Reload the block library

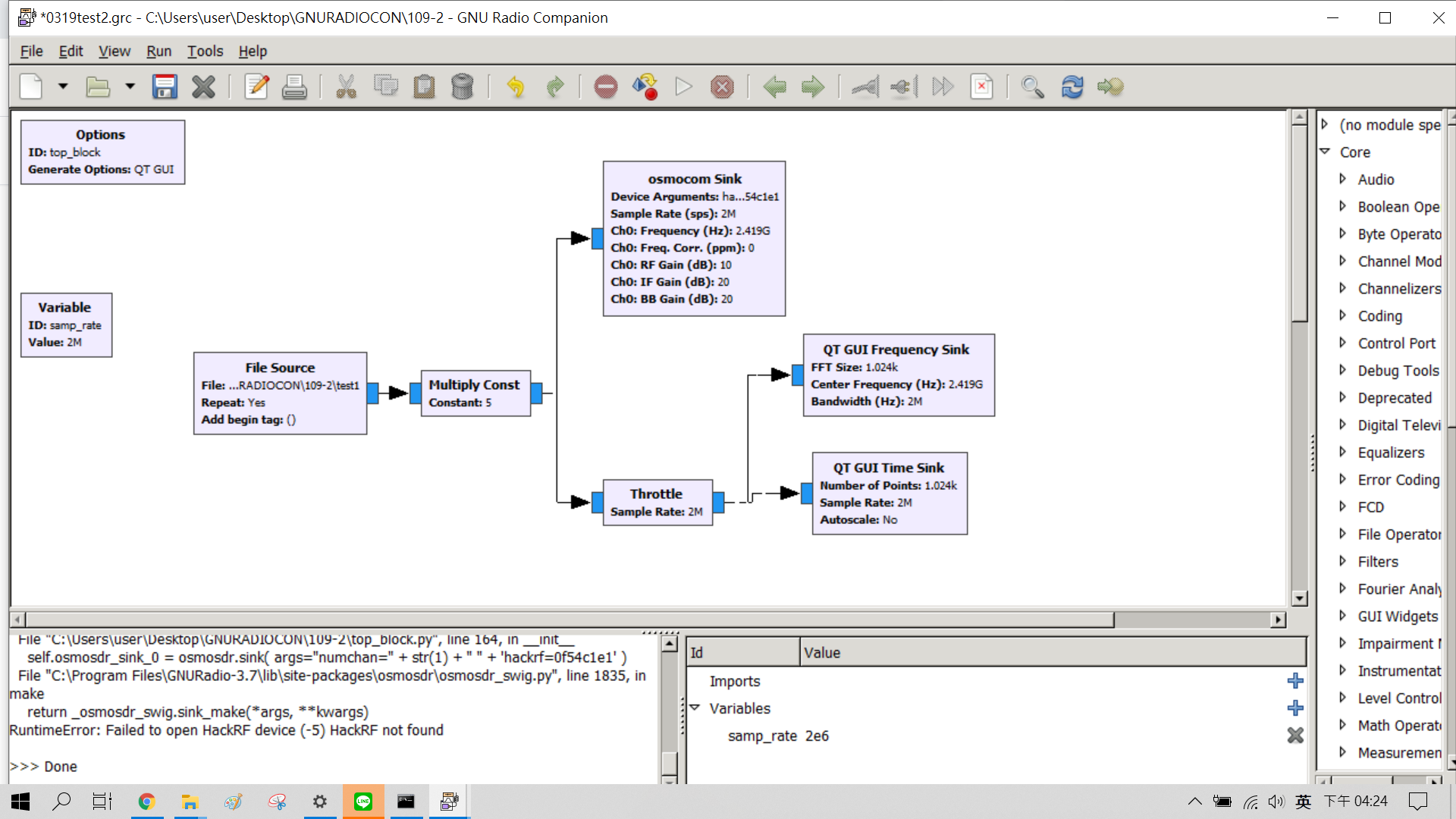1073,86
